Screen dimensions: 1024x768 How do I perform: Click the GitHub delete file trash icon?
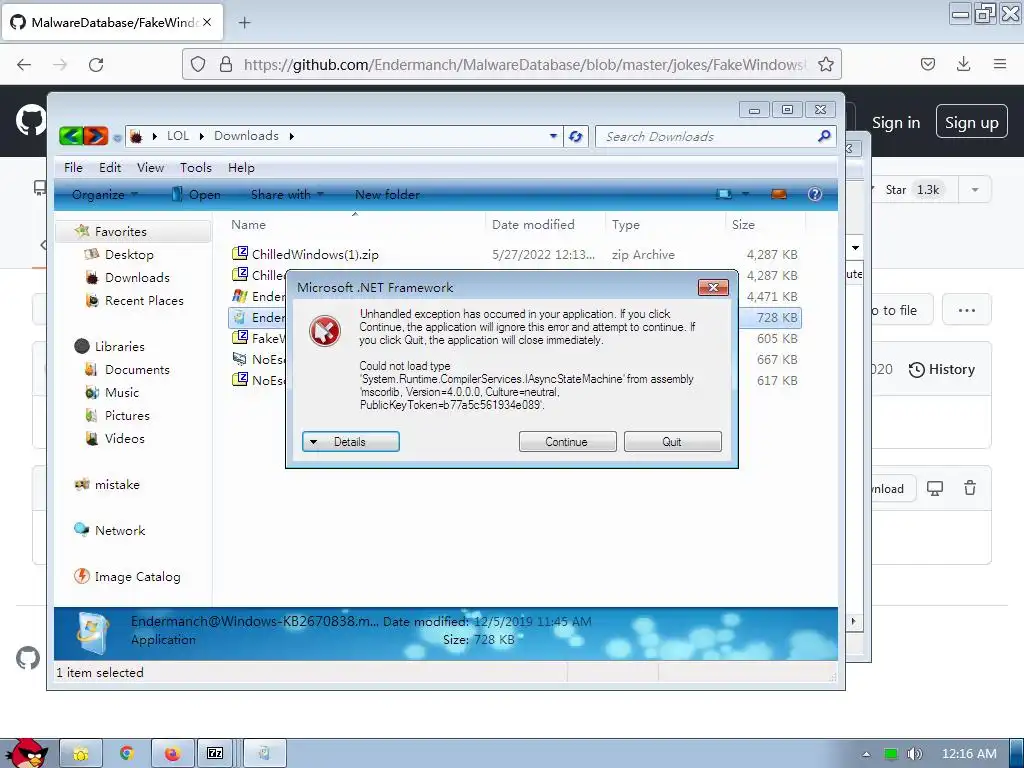[970, 488]
